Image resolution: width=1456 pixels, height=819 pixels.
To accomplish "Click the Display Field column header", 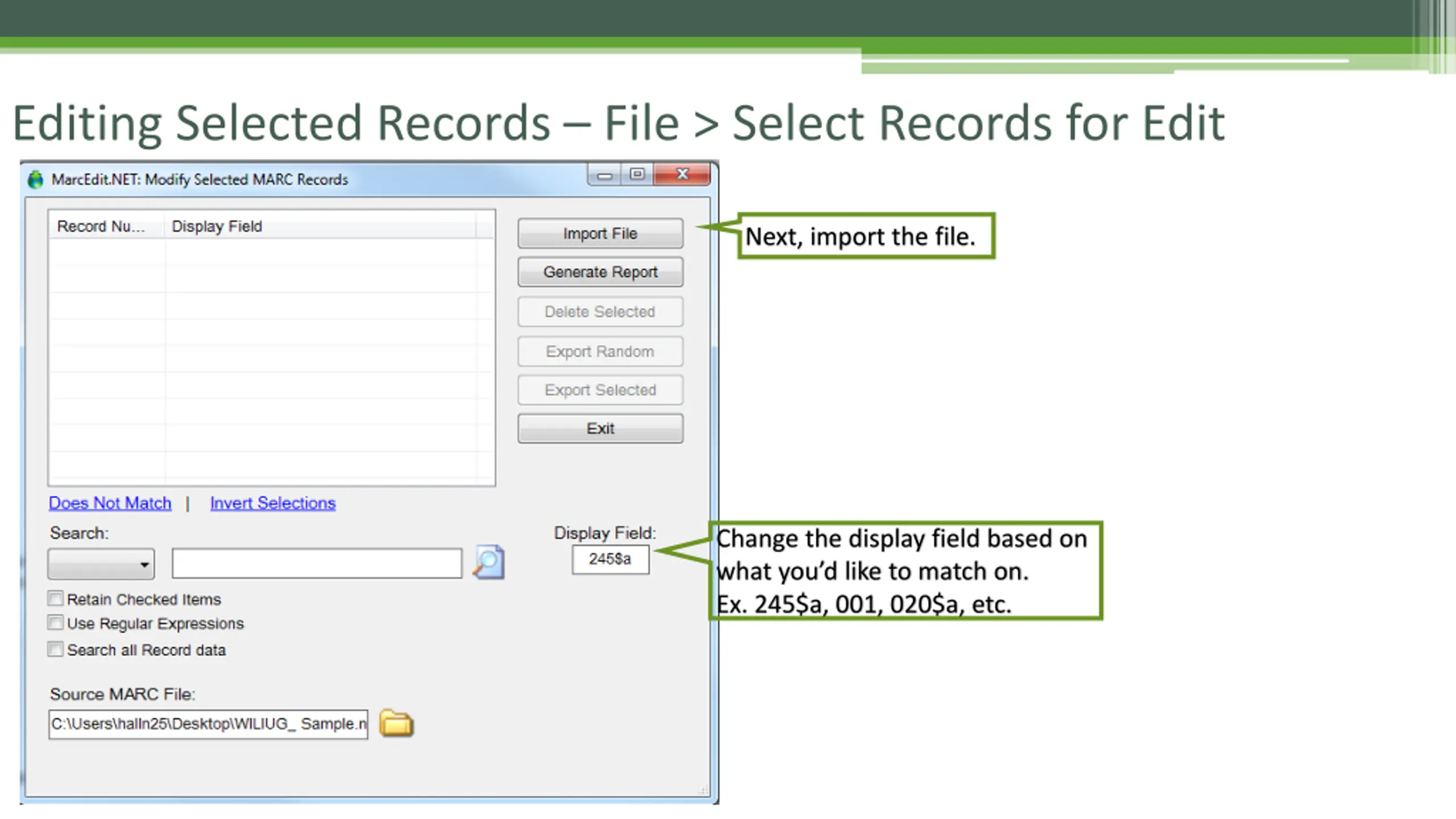I will point(320,226).
